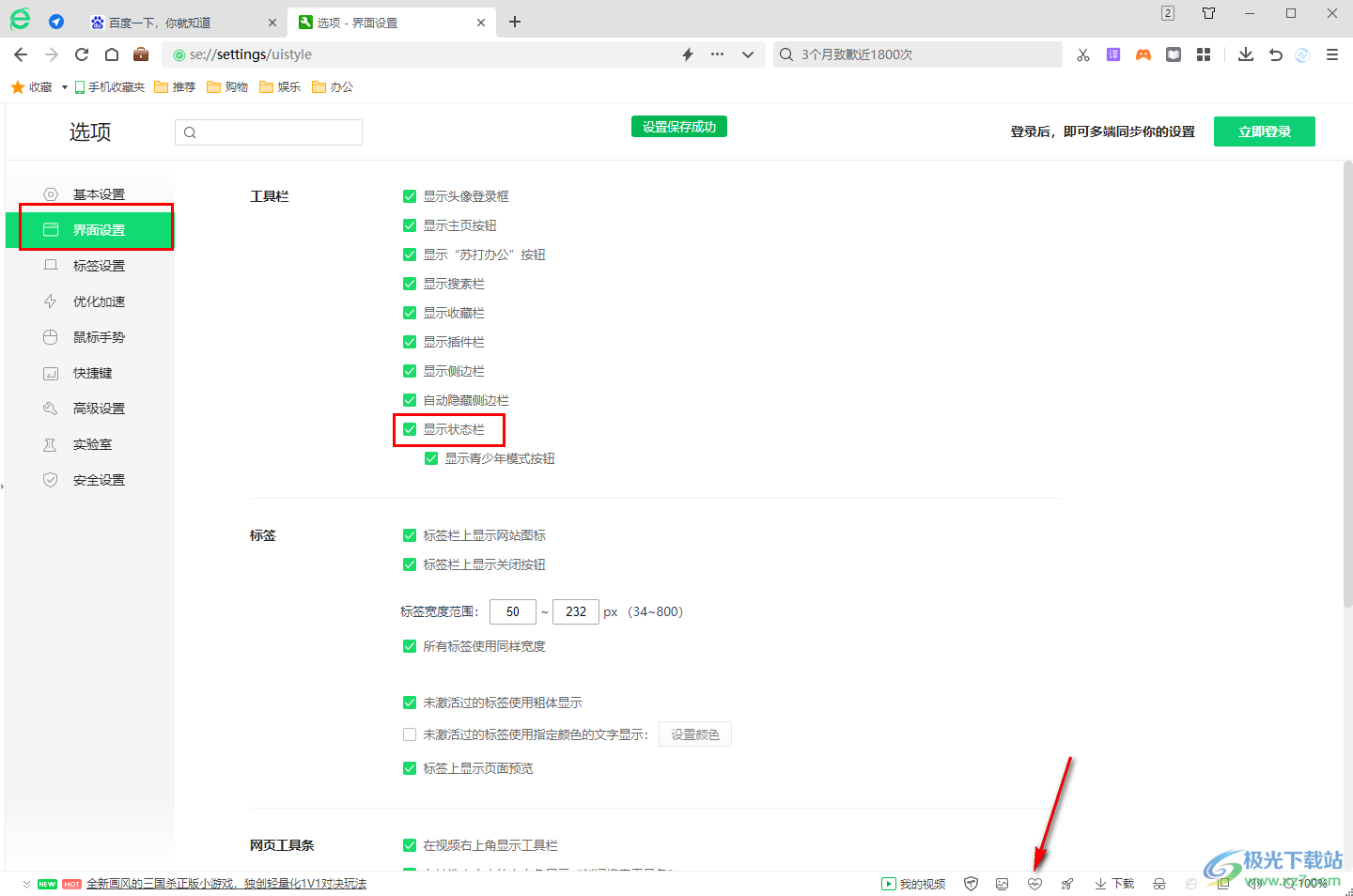Viewport: 1353px width, 896px height.
Task: Click the lightning speed mode icon
Action: click(688, 54)
